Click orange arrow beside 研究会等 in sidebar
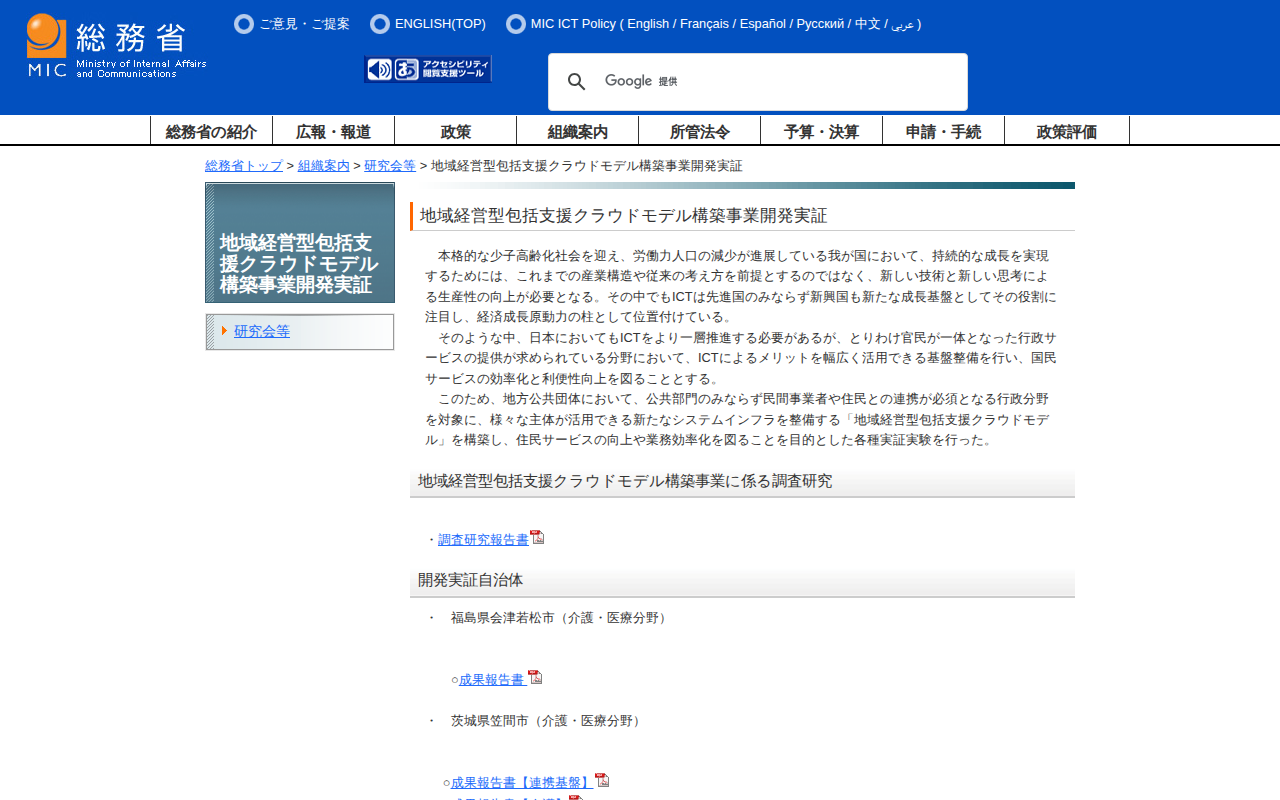Viewport: 1280px width, 800px height. (x=225, y=331)
